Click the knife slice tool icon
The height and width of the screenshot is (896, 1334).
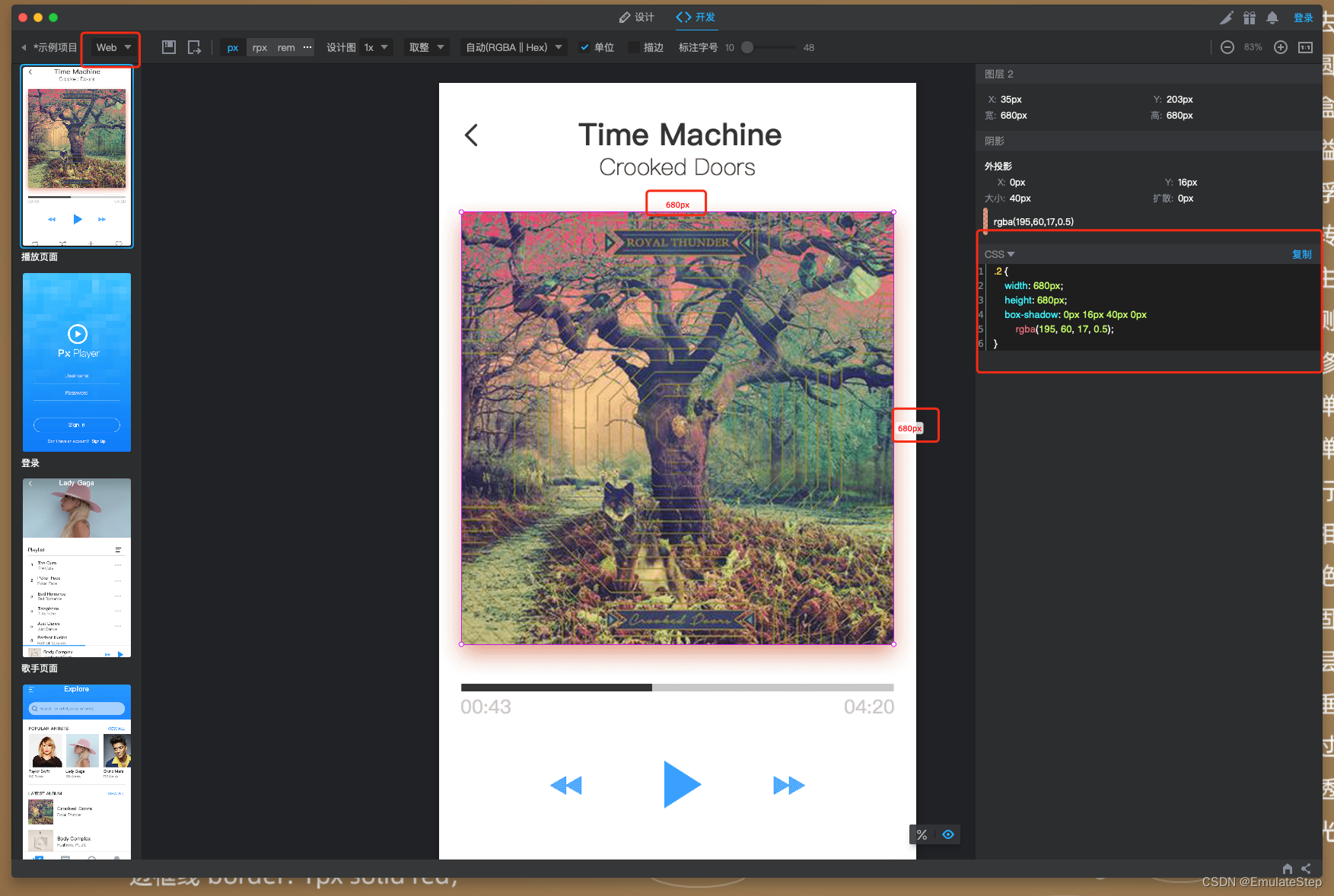pyautogui.click(x=1226, y=17)
